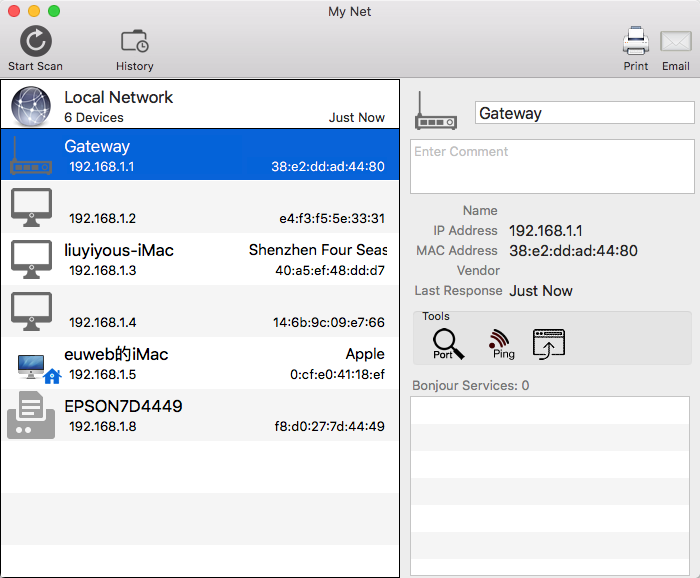
Task: Click the router icon in details panel
Action: (x=436, y=111)
